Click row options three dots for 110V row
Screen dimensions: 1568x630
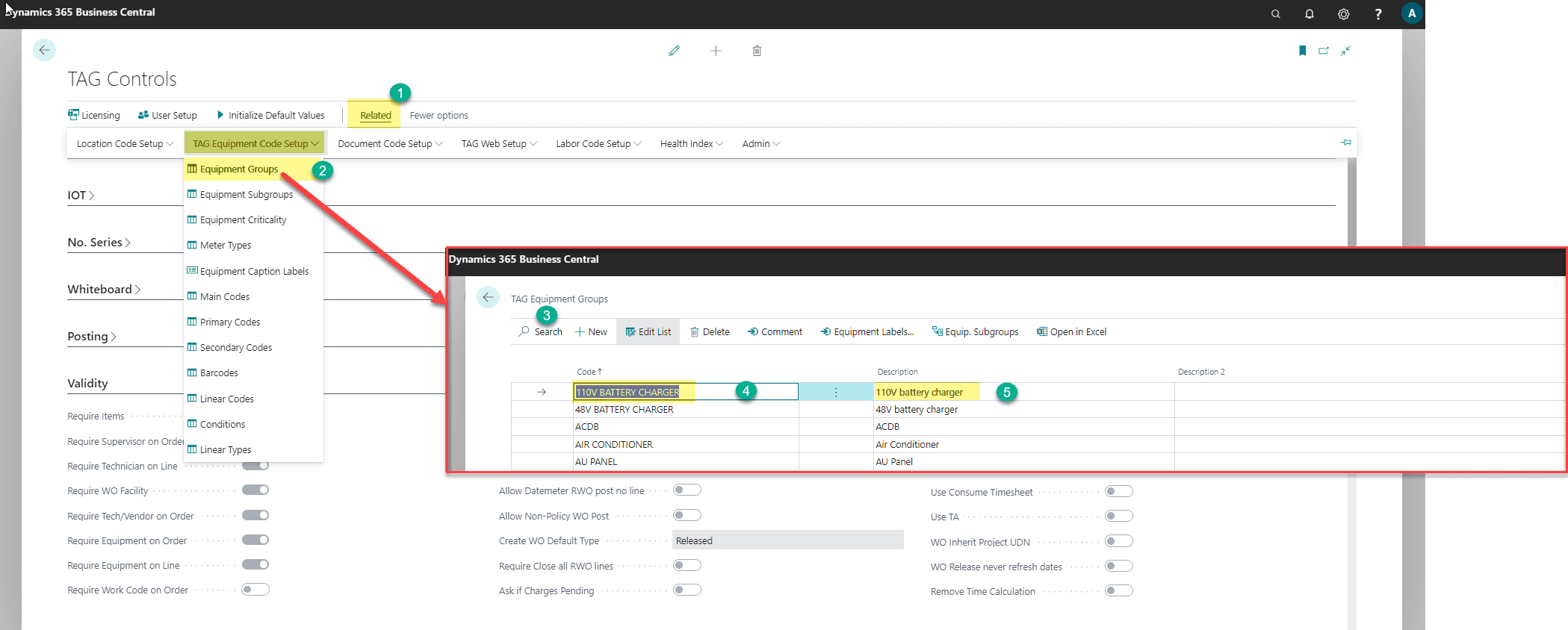836,392
